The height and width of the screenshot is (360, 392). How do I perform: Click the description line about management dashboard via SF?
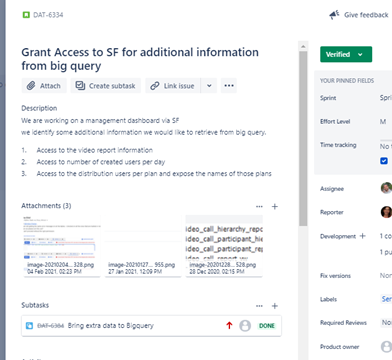100,120
